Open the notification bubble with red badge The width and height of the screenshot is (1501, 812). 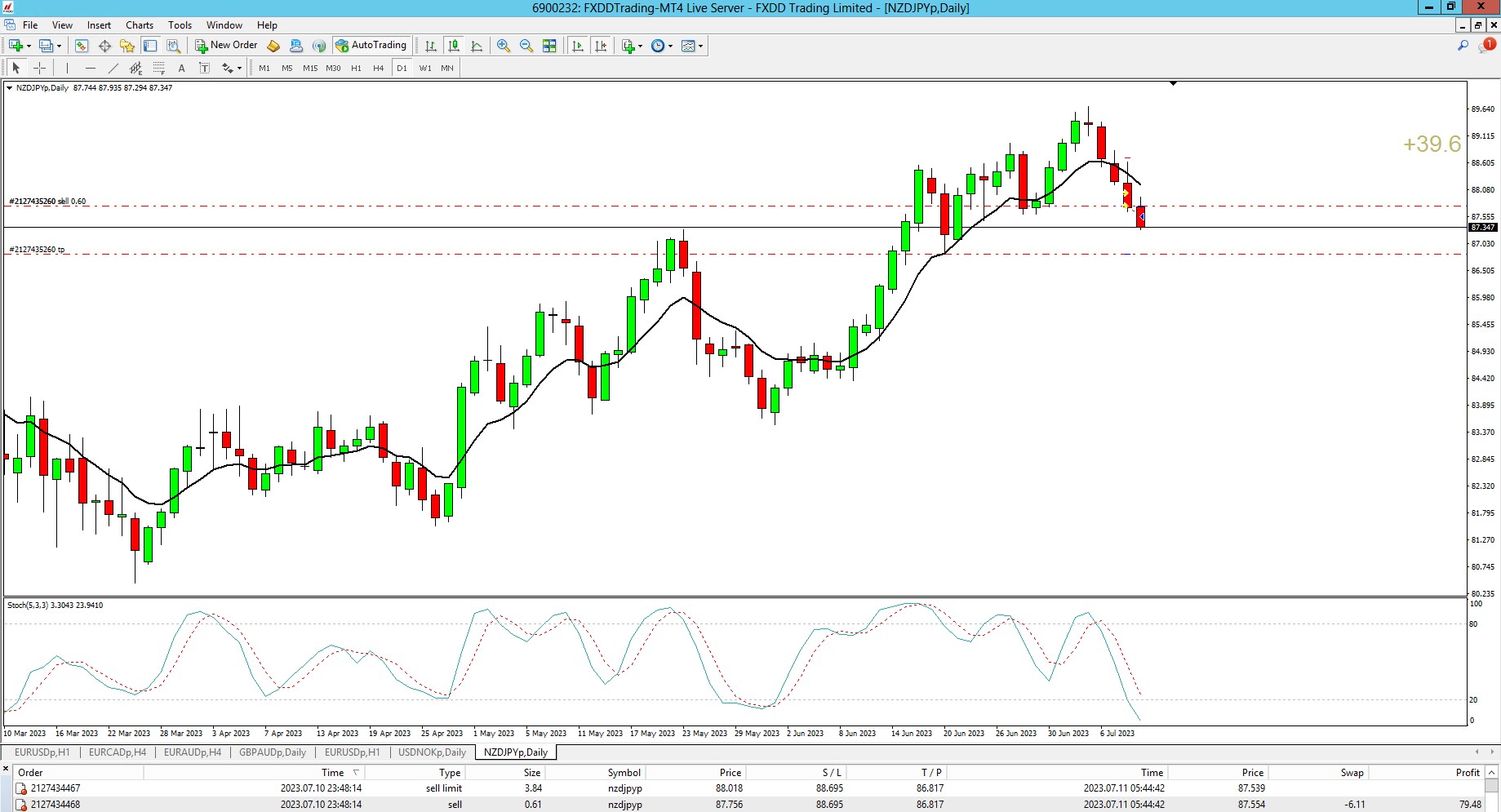tap(1486, 46)
